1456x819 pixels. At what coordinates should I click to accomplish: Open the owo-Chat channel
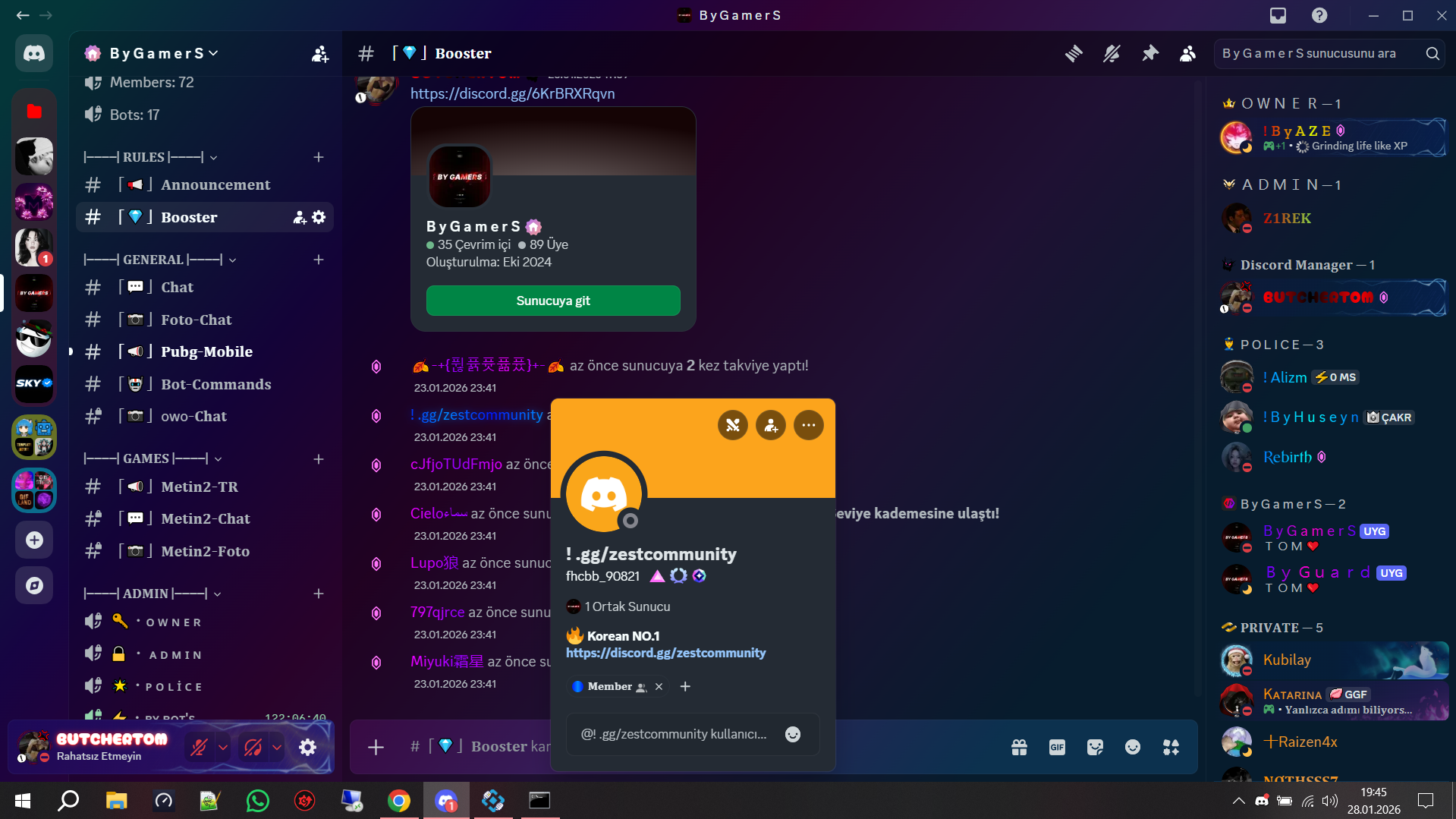click(x=205, y=416)
